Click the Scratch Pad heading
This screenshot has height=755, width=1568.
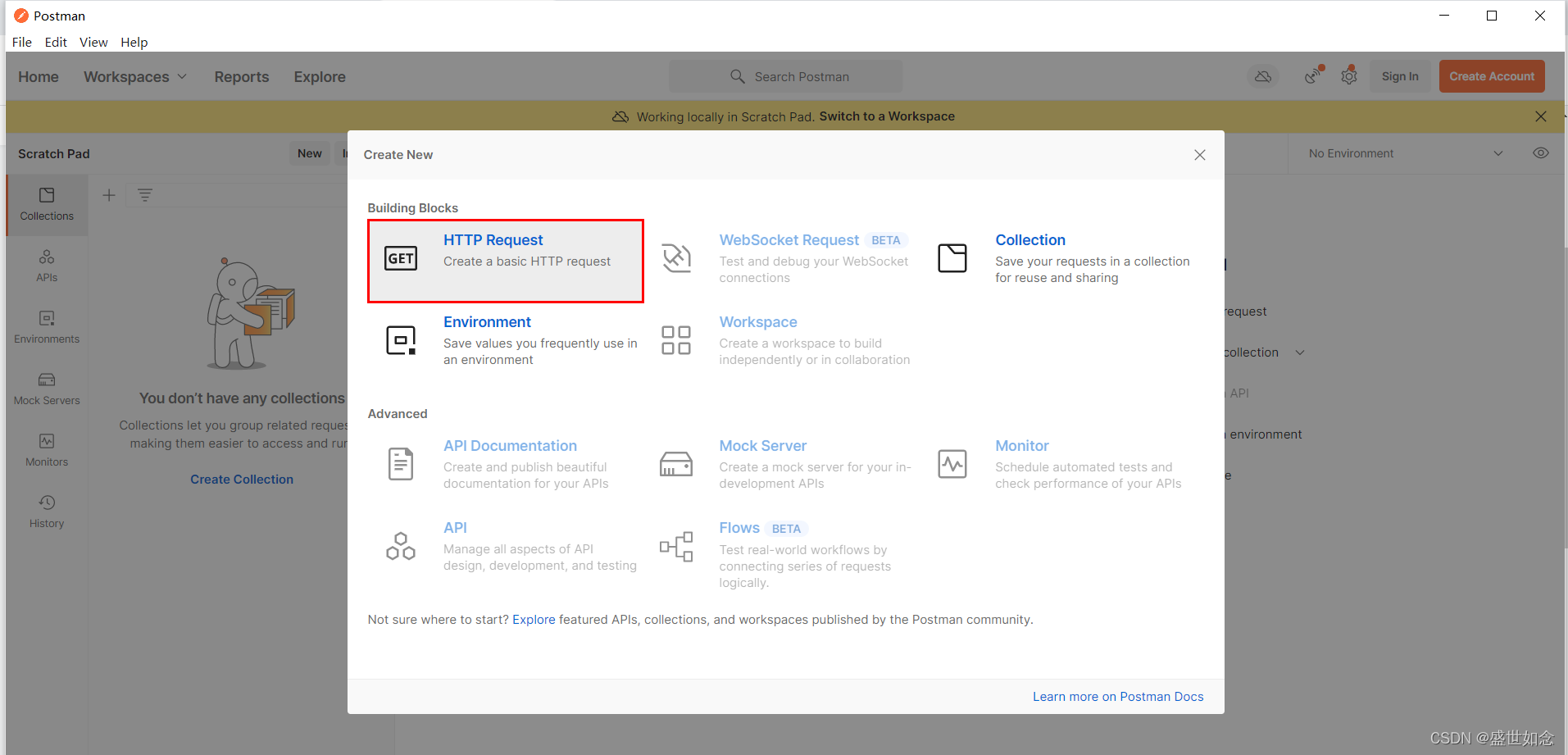(54, 153)
